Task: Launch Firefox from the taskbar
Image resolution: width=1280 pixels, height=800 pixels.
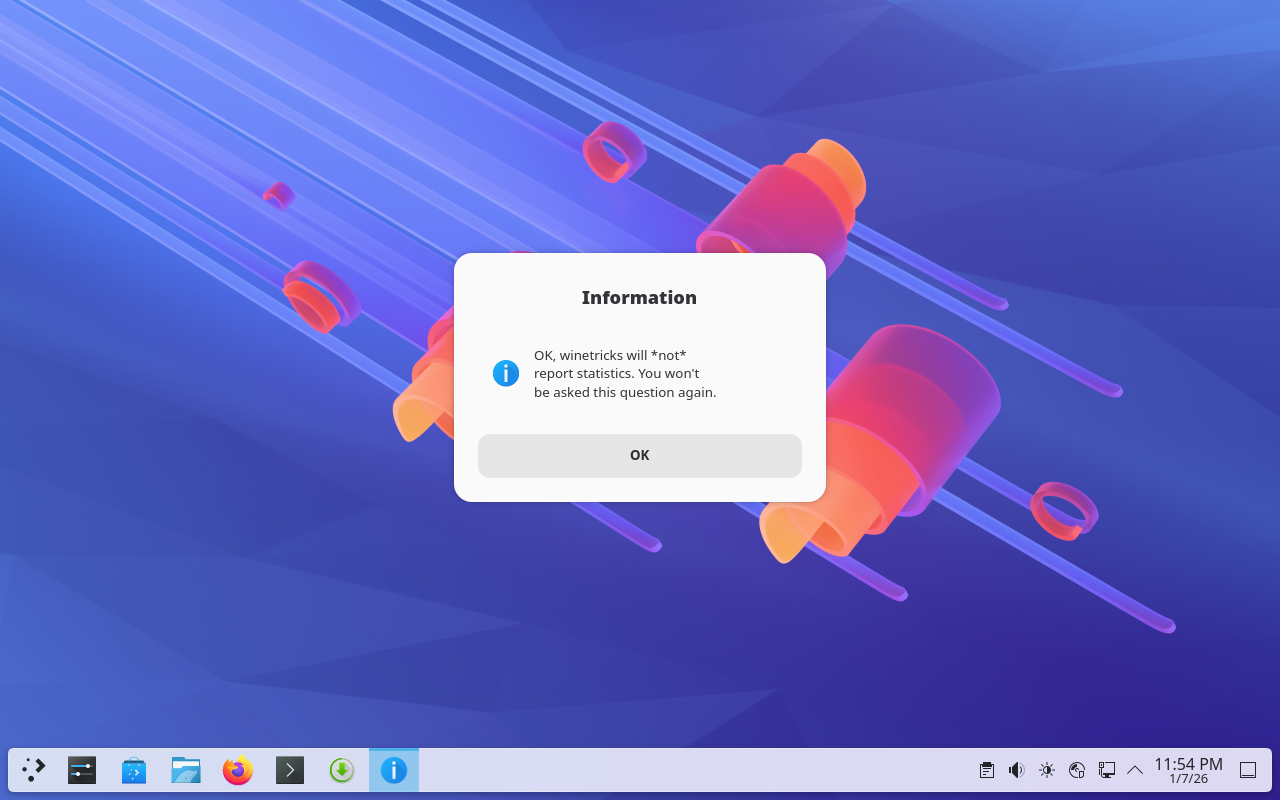Action: coord(238,770)
